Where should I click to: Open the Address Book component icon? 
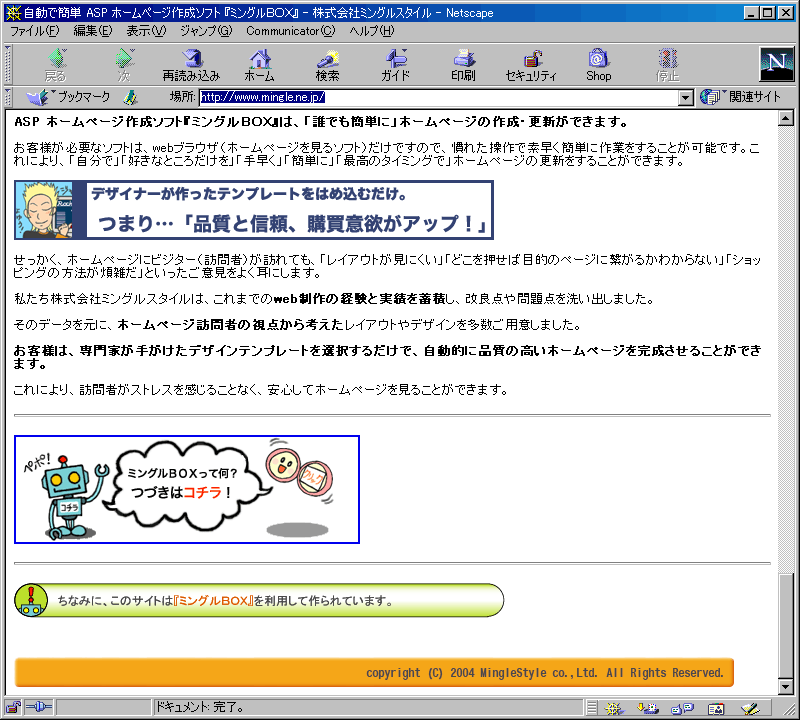[716, 708]
